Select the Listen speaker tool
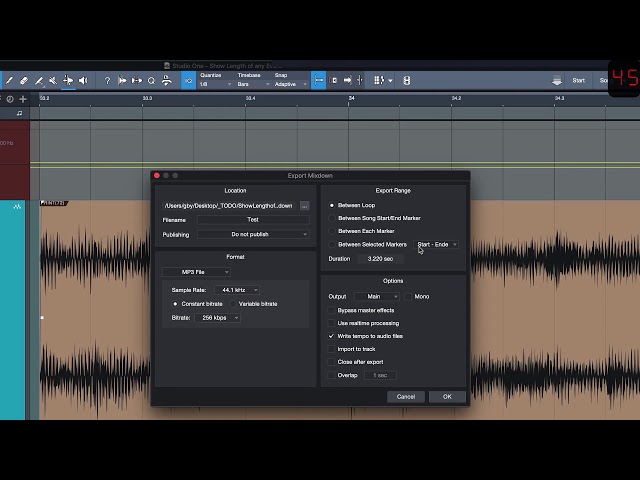 coord(83,80)
